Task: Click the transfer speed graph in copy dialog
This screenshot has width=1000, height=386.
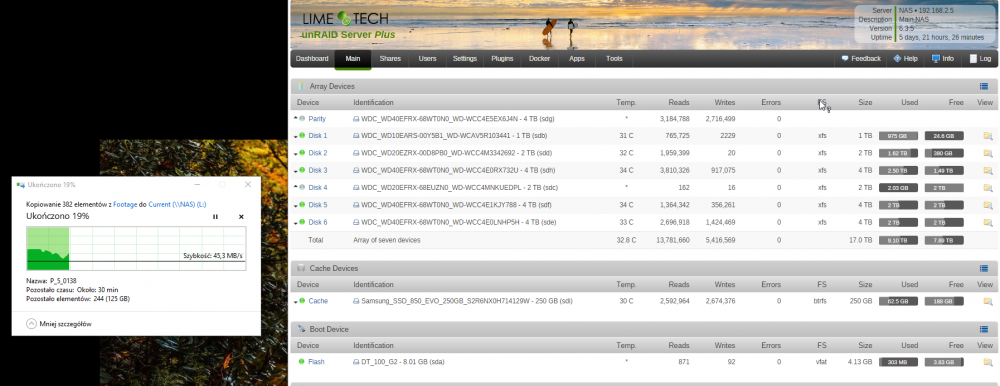Action: (x=135, y=249)
